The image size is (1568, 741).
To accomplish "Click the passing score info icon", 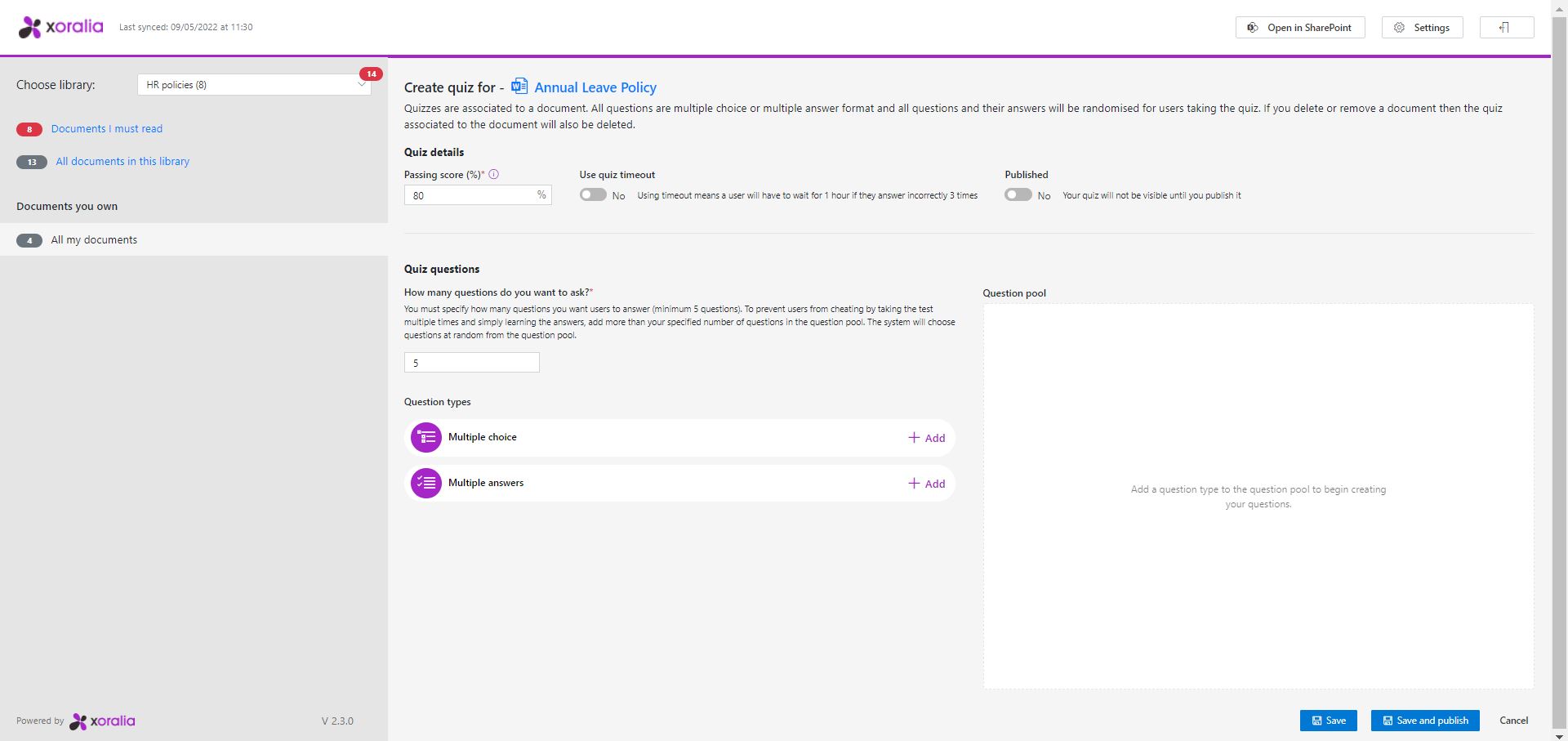I will [x=493, y=174].
